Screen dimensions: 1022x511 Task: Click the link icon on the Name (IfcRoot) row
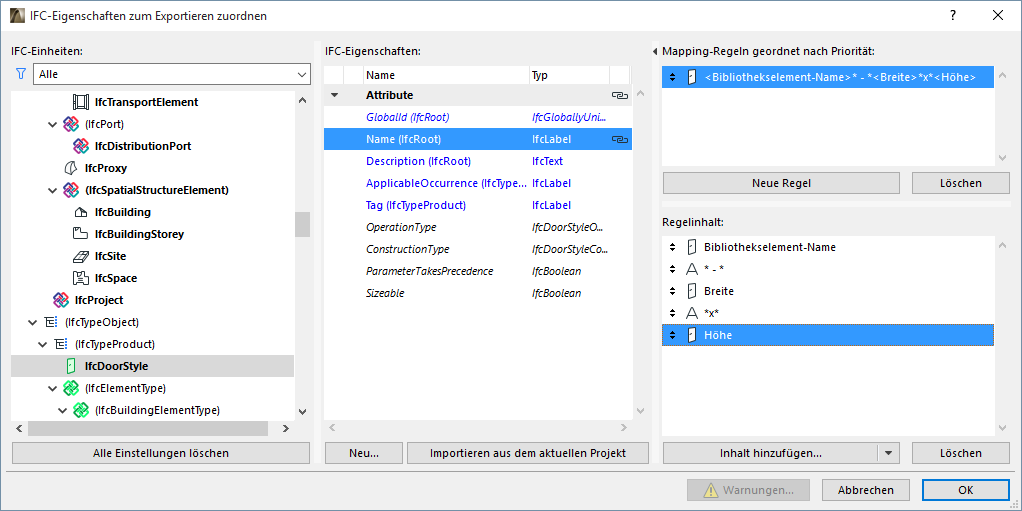coord(619,140)
